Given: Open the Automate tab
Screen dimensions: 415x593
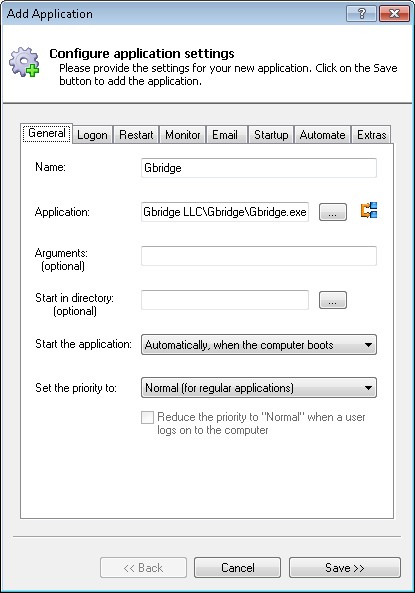Looking at the screenshot, I should coord(323,135).
